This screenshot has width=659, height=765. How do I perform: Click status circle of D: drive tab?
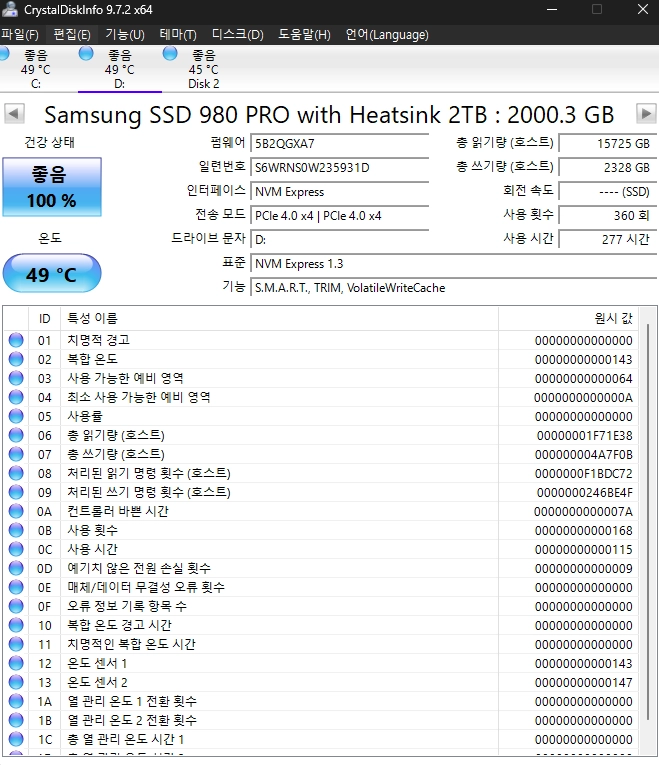pos(86,54)
